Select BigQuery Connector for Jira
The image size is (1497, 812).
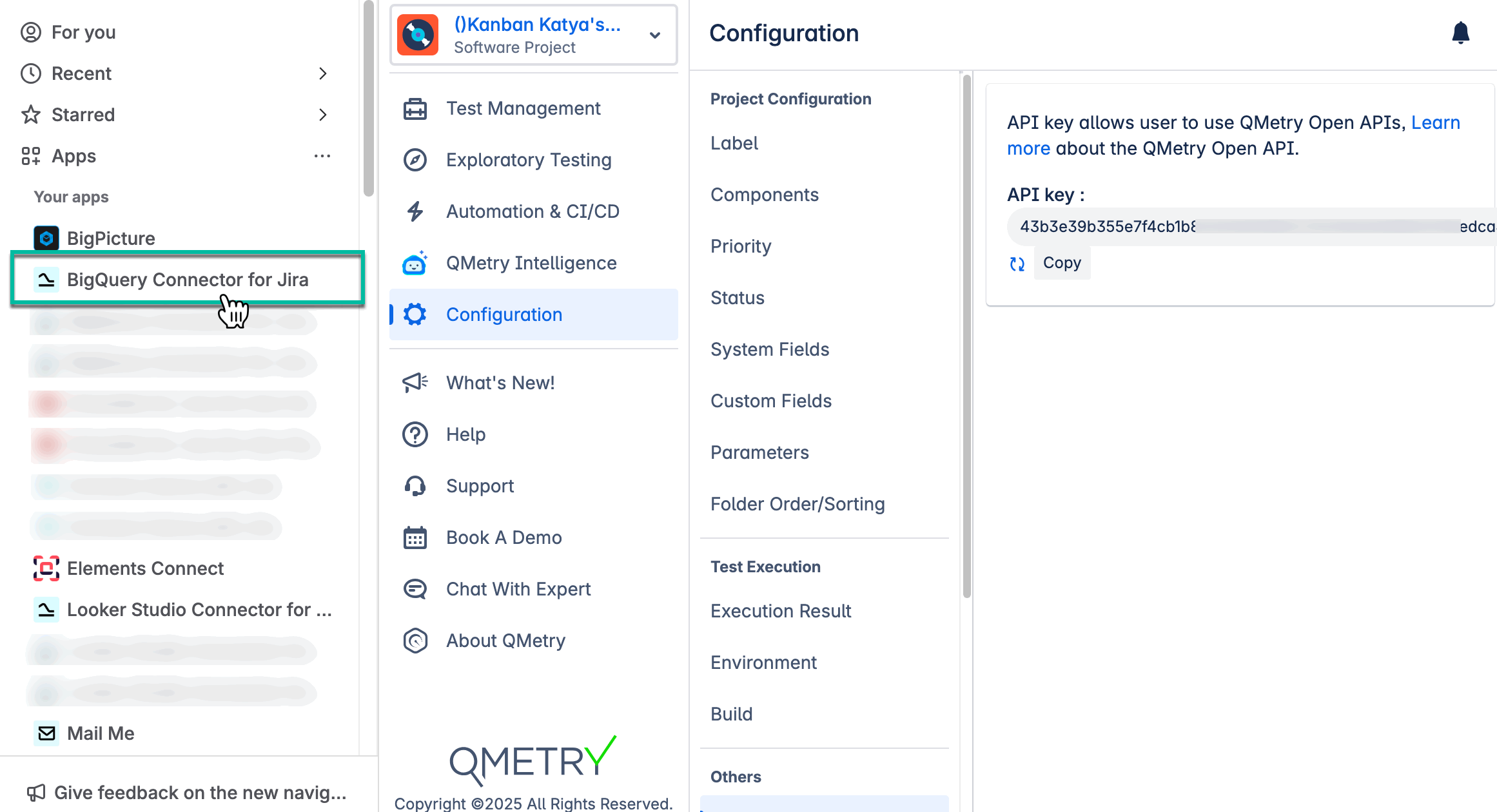click(188, 279)
